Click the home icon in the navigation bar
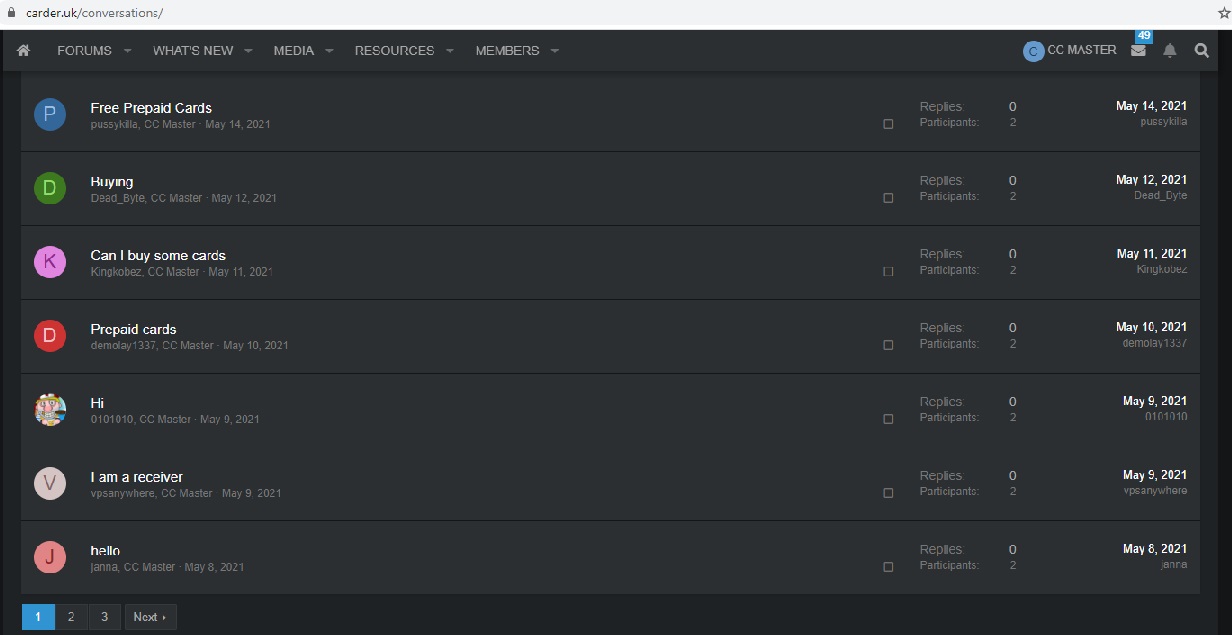1232x635 pixels. (x=24, y=51)
